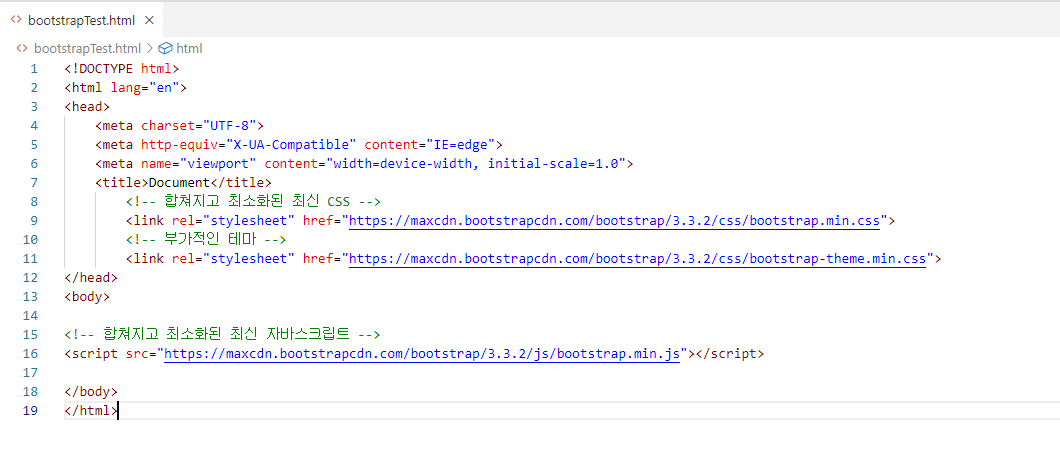Click the file icon in breadcrumb path
The image size is (1060, 453).
[22, 49]
